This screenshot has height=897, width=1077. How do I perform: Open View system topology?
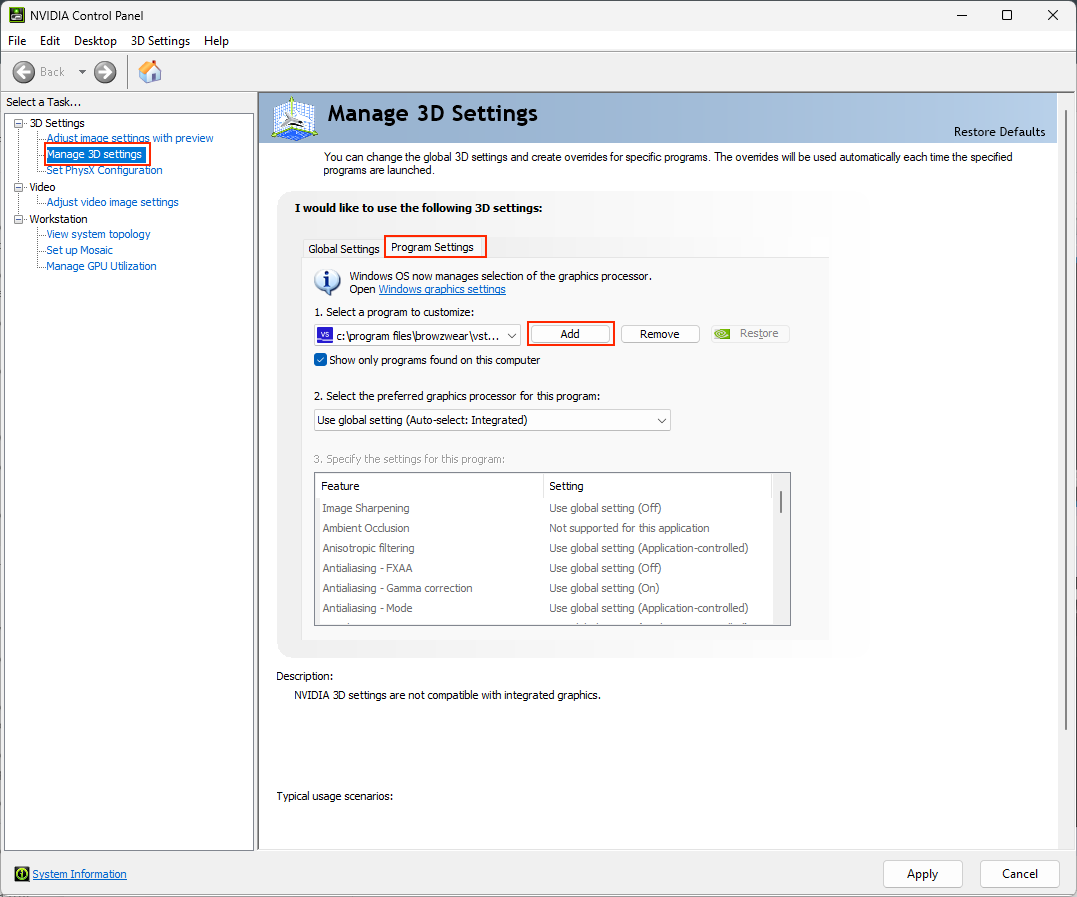pos(98,234)
